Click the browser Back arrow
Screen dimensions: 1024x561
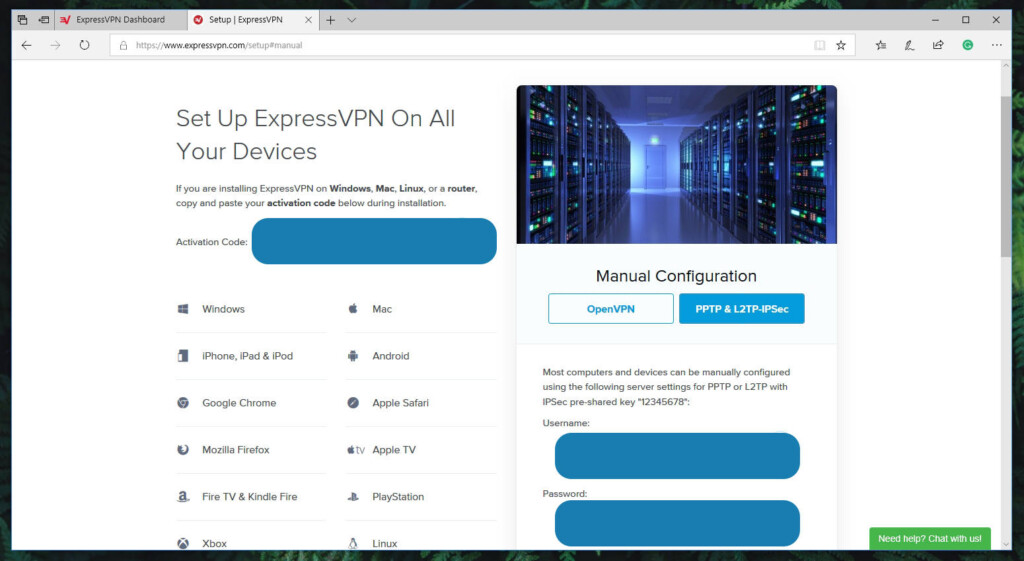coord(26,45)
